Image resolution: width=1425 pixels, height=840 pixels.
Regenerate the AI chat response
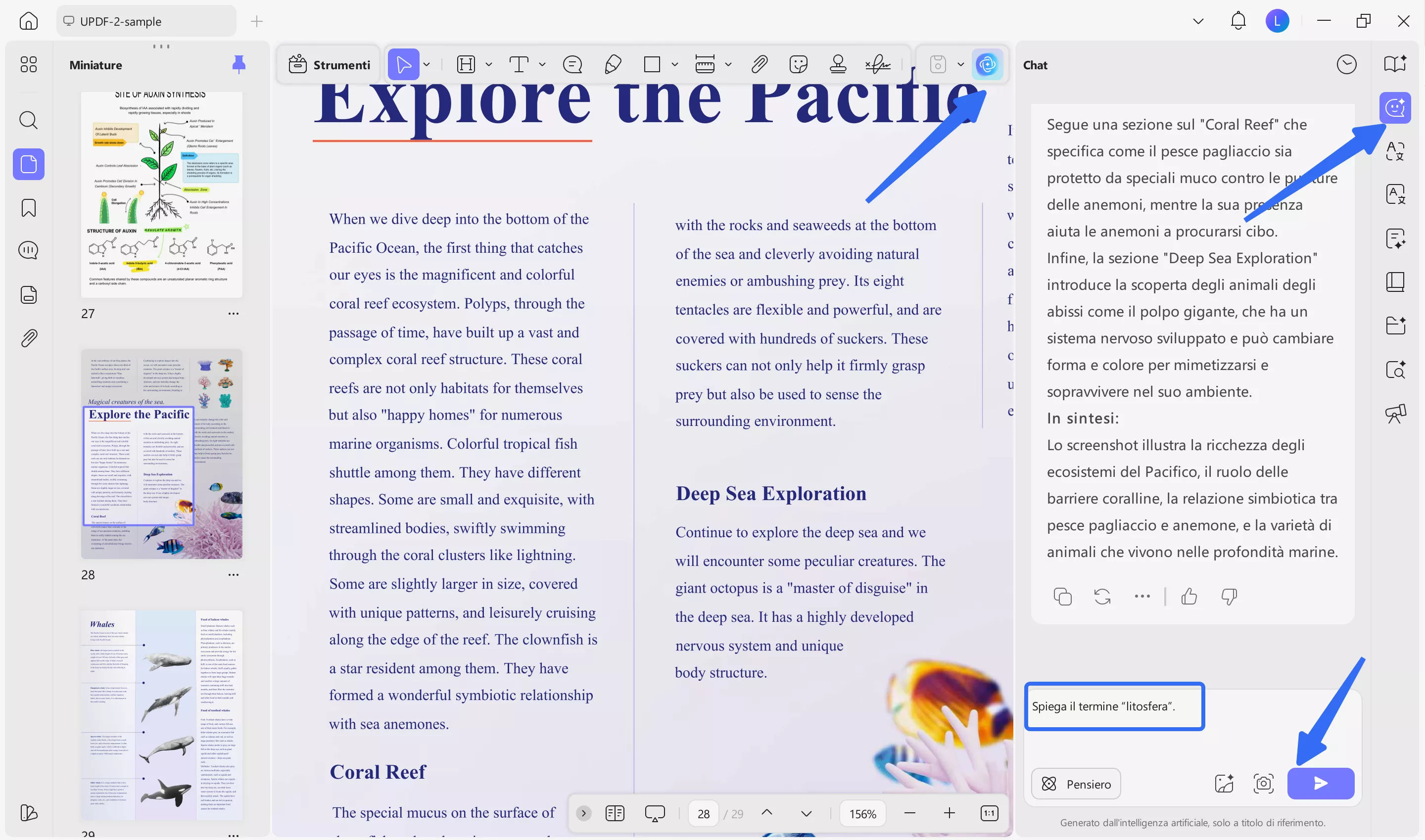1102,596
